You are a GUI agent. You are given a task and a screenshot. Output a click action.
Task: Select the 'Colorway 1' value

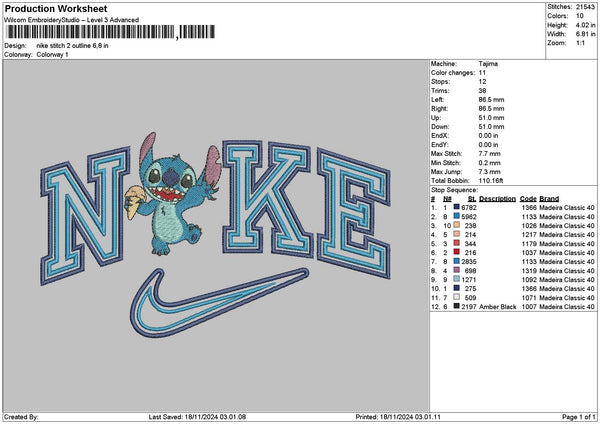pos(52,55)
